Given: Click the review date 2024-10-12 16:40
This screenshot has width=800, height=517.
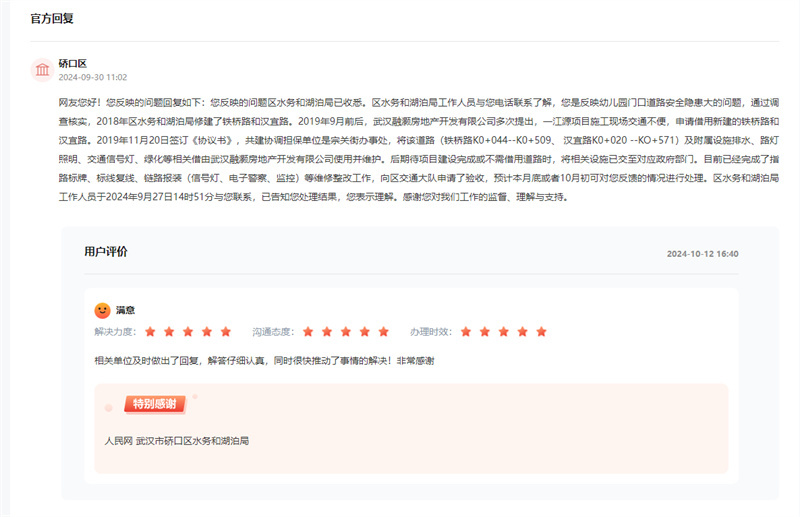Looking at the screenshot, I should tap(702, 254).
